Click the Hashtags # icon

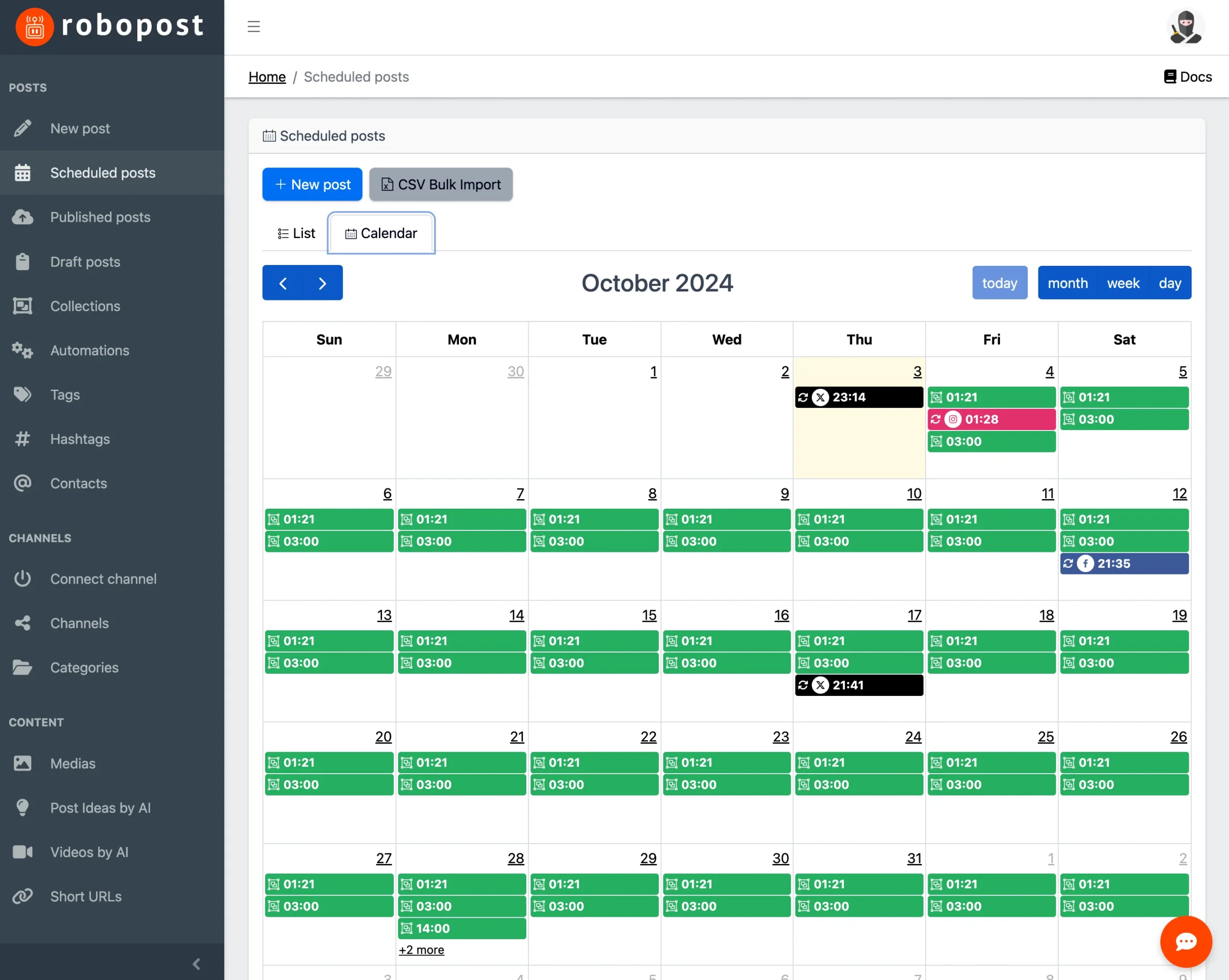(22, 439)
